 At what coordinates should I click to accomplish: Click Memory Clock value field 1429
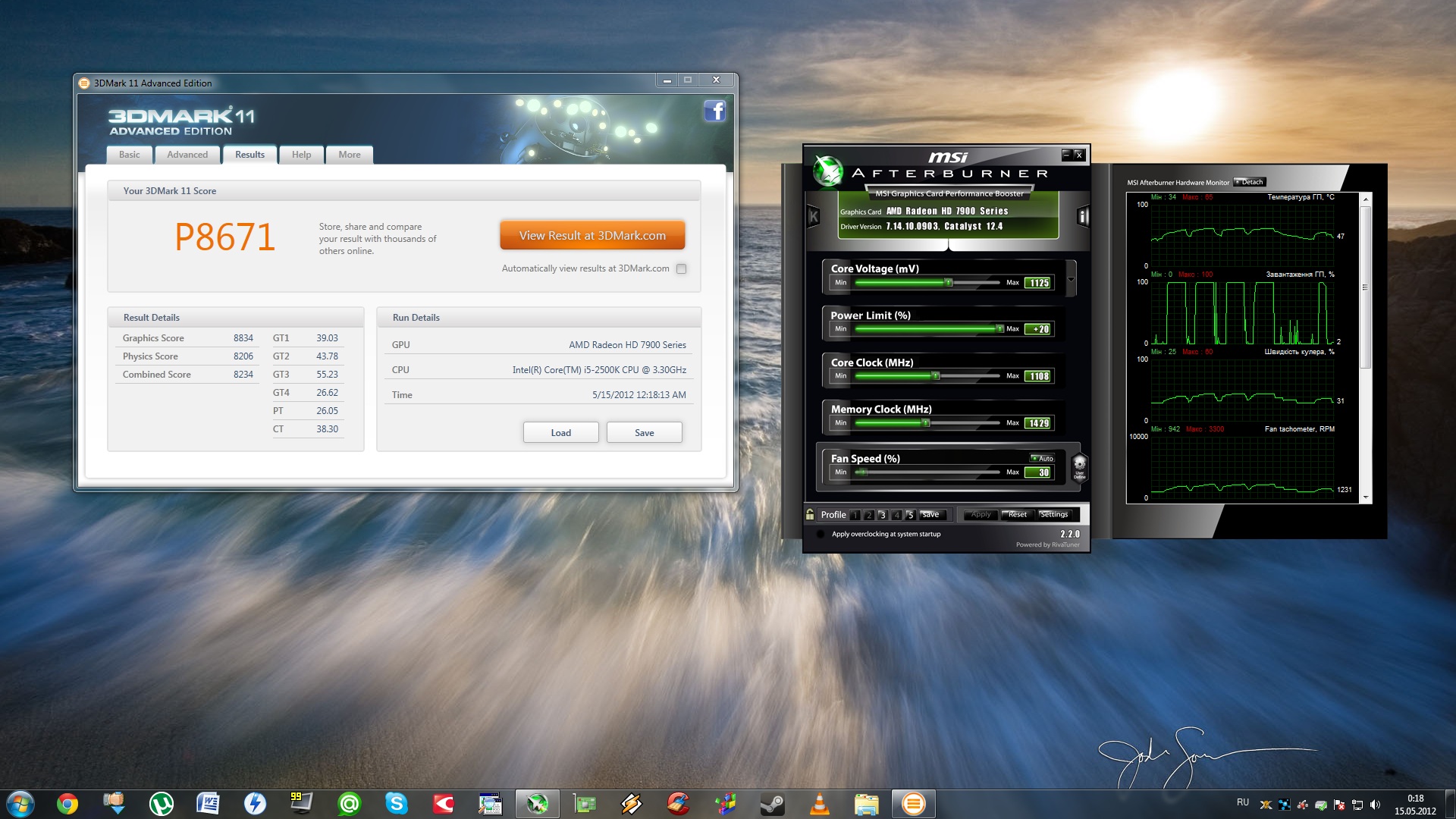click(1038, 423)
